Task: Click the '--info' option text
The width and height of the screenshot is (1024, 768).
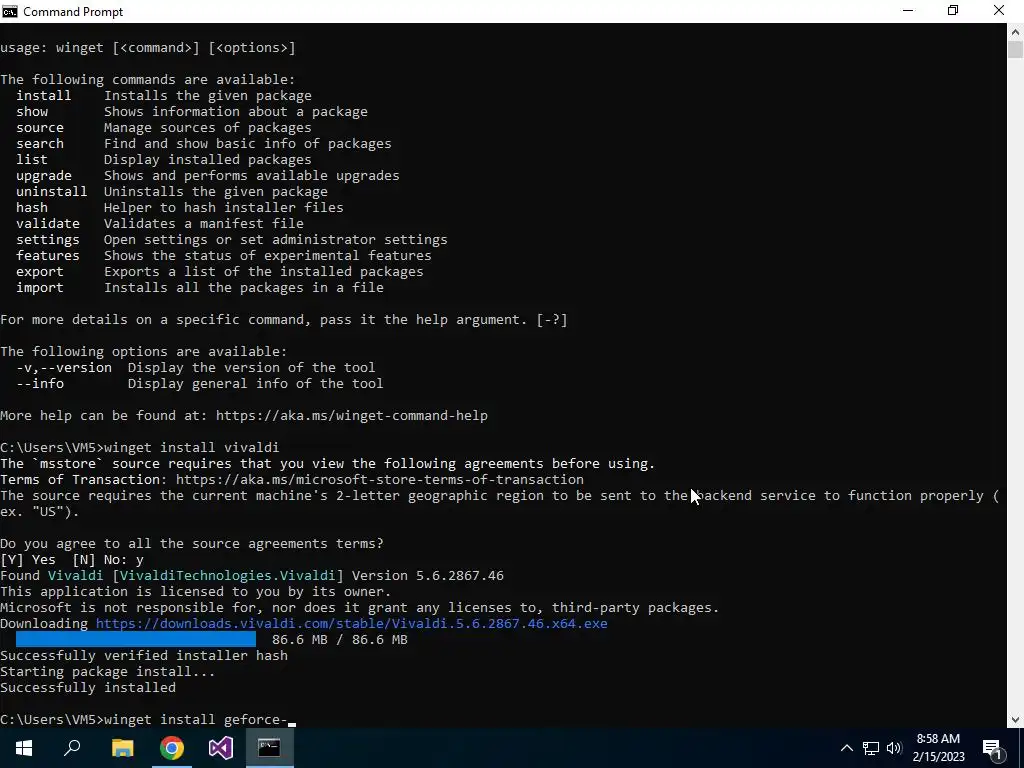Action: (x=40, y=383)
